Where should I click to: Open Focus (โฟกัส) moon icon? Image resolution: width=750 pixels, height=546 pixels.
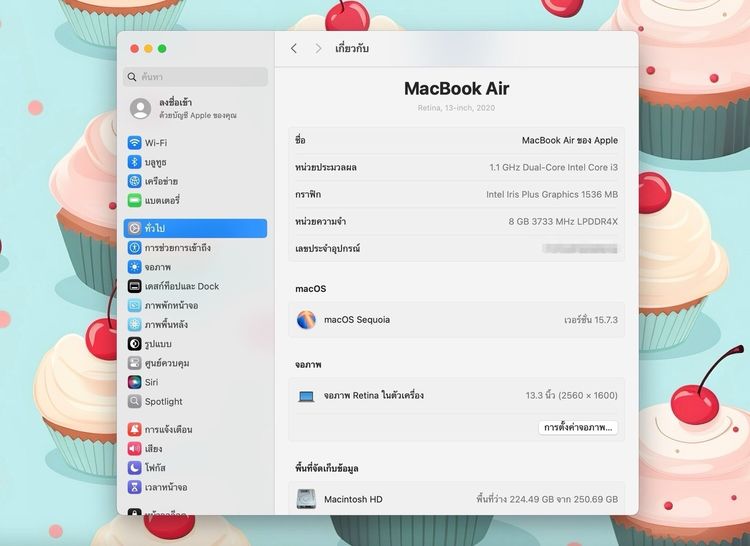[134, 468]
